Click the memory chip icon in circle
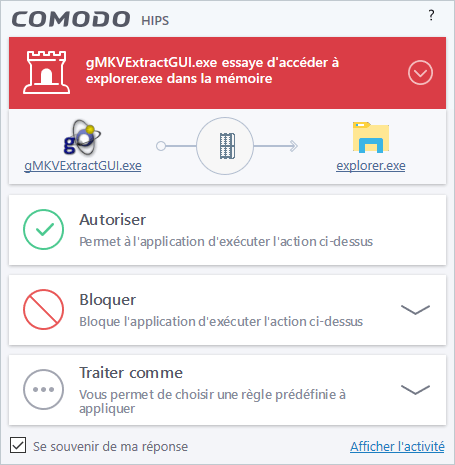 [x=225, y=146]
